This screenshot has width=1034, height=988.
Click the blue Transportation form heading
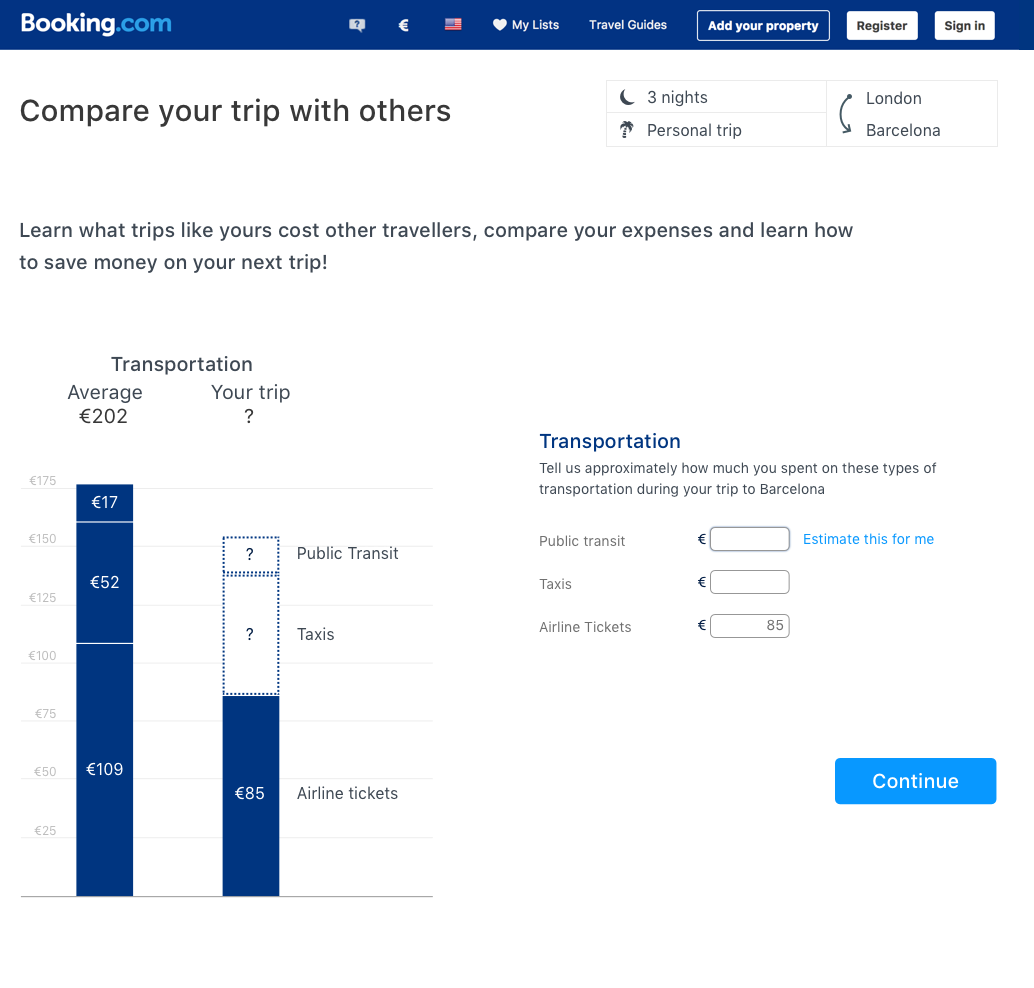[x=610, y=441]
